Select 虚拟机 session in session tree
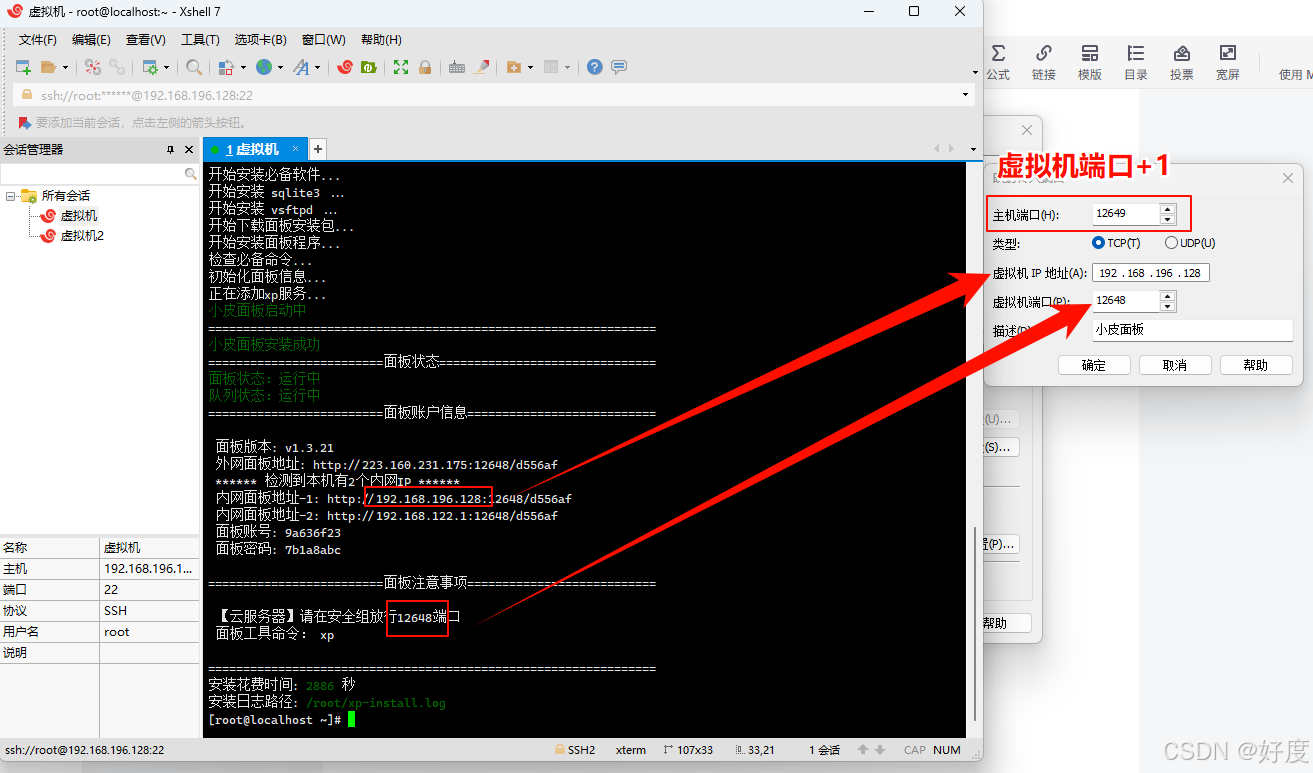This screenshot has width=1313, height=773. (79, 216)
